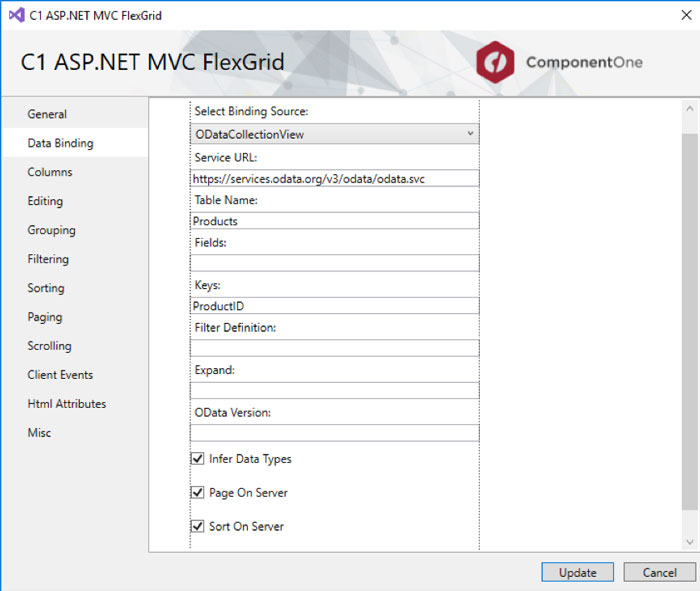Screen dimensions: 700x591
Task: Click the Cancel button
Action: [x=659, y=572]
